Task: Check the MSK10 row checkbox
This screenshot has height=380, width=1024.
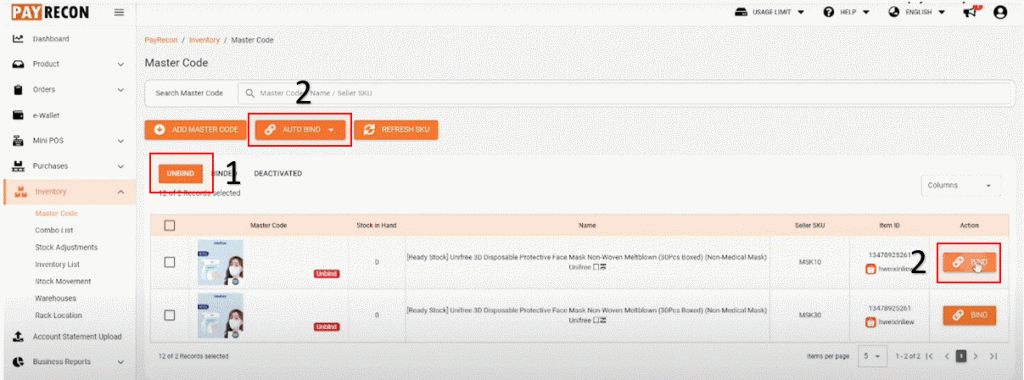Action: tap(170, 262)
